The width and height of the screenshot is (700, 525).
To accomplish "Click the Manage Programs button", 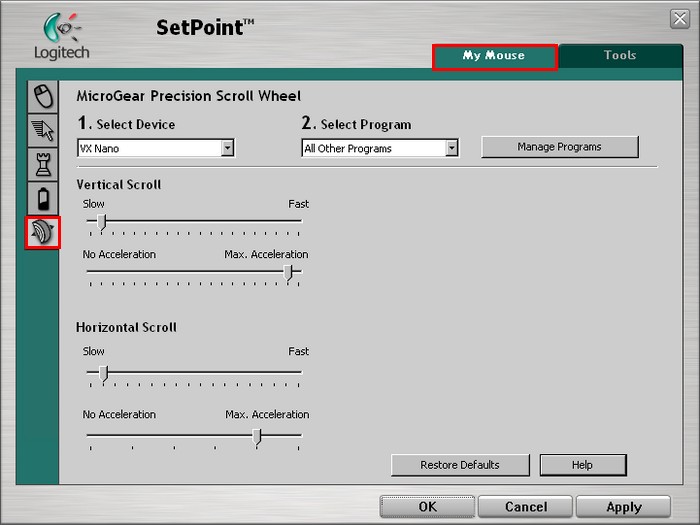I will click(x=560, y=147).
